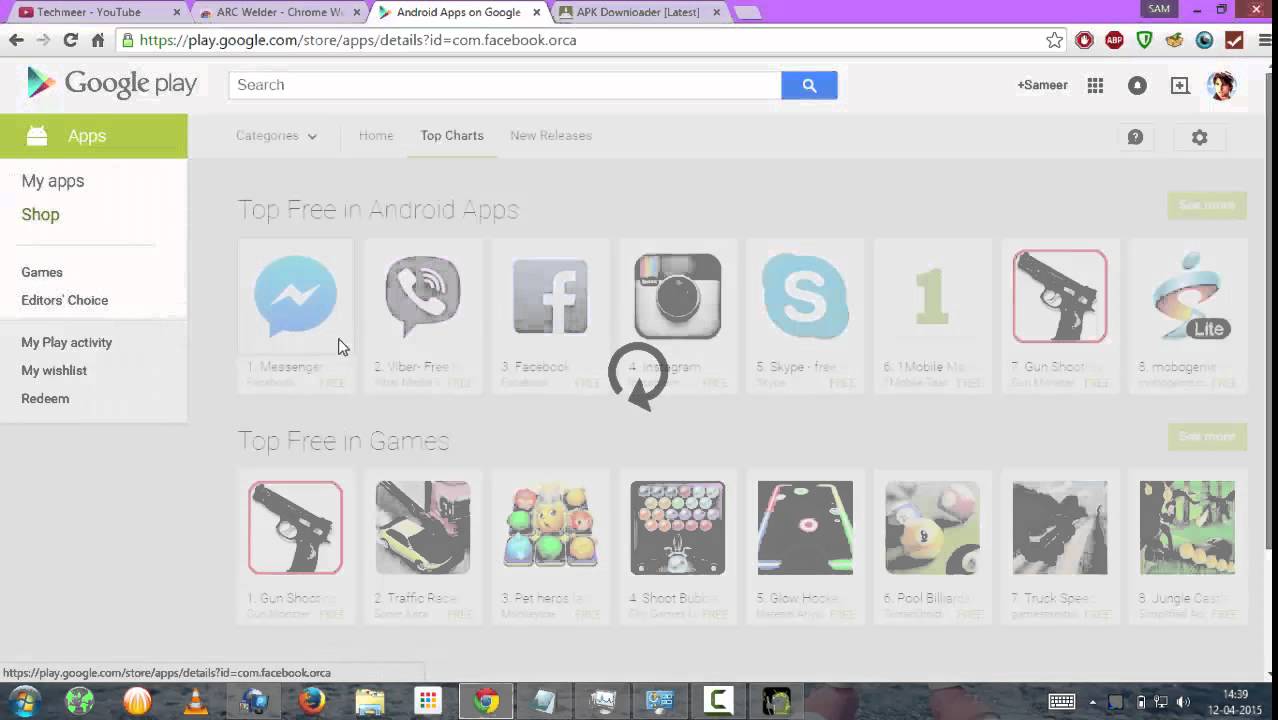Viewport: 1278px width, 720px height.
Task: Select Shop in the sidebar
Action: 40,215
